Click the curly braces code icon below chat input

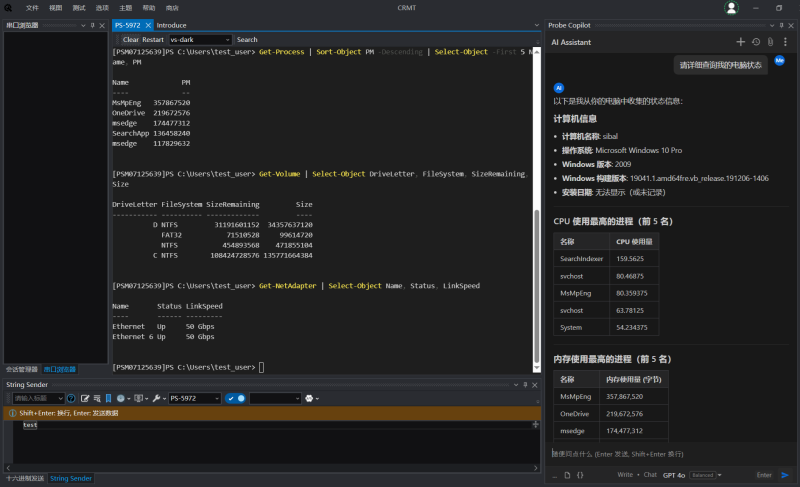(x=580, y=475)
